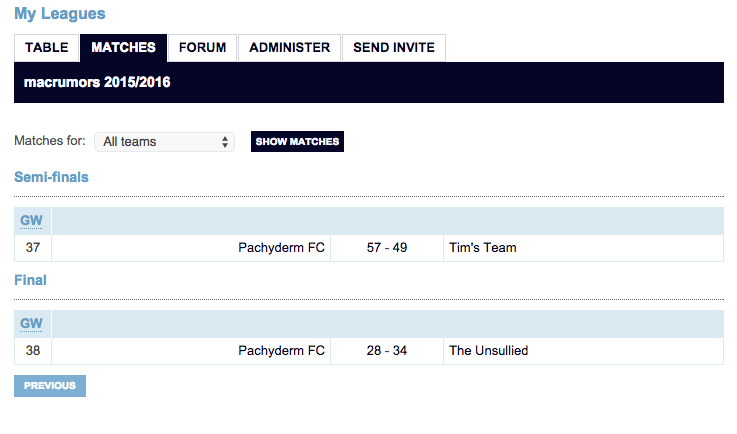Click the 28 - 34 final score

pos(387,351)
